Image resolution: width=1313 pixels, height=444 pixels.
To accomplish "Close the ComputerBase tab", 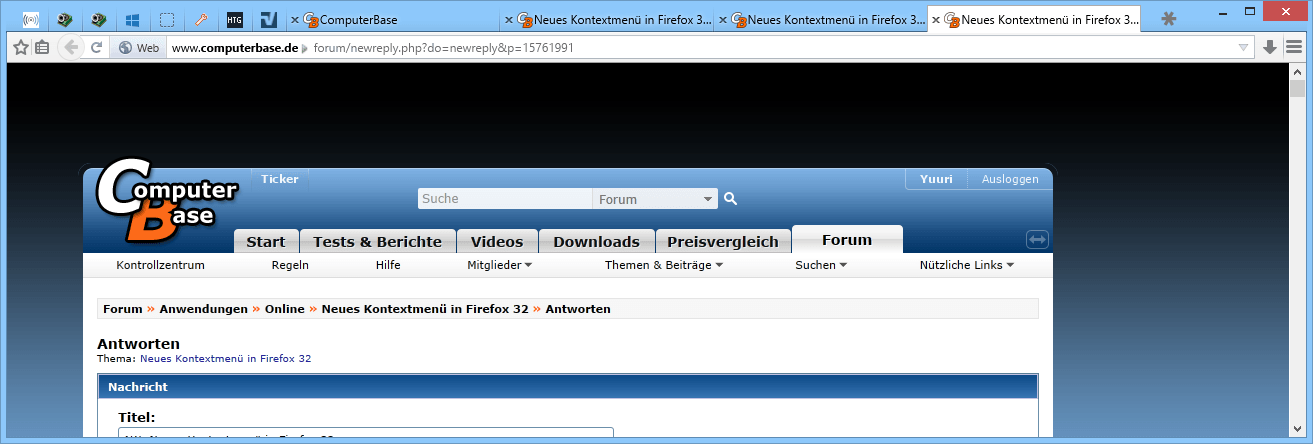I will coord(294,19).
